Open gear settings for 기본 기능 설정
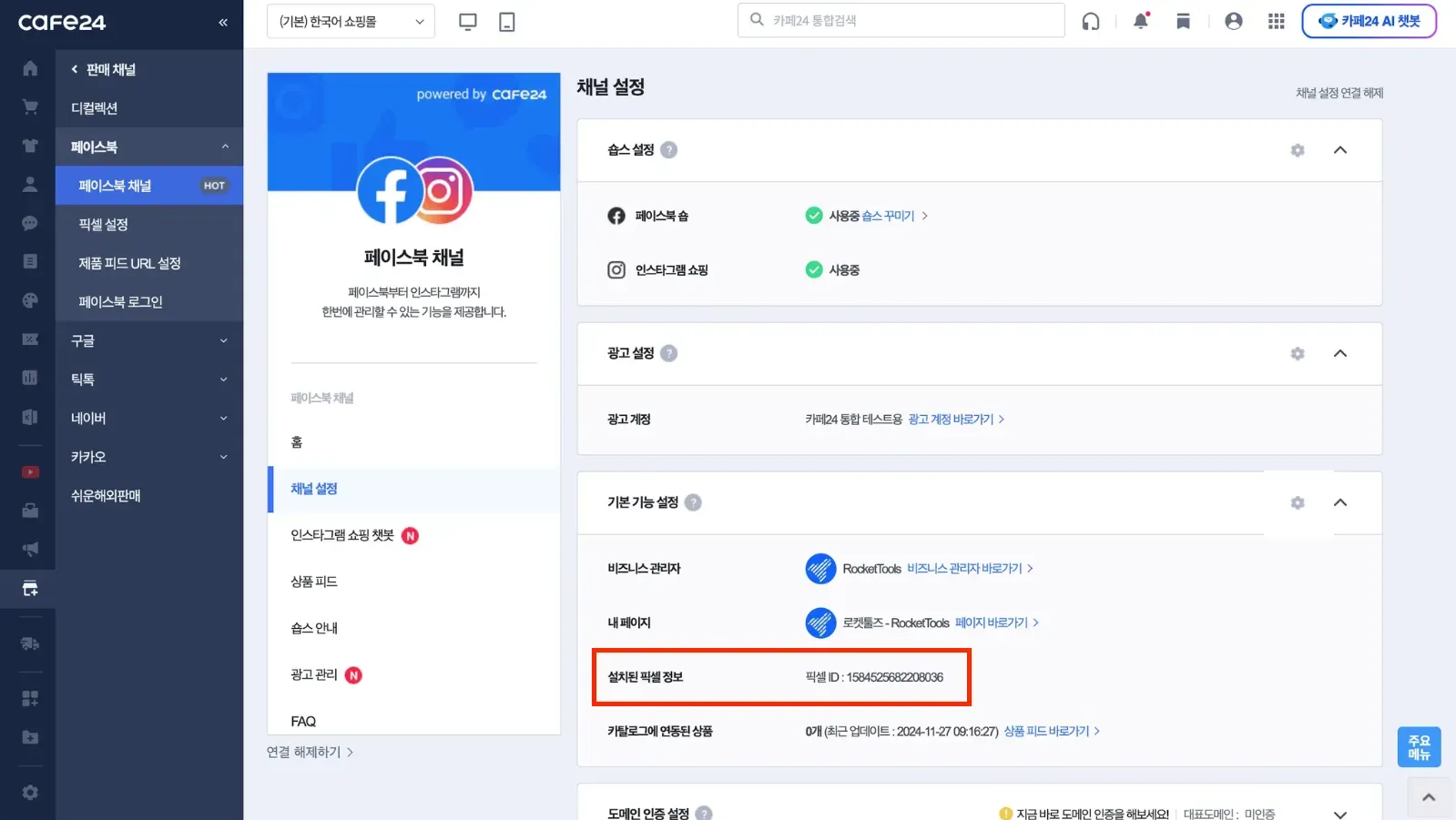 click(x=1298, y=502)
